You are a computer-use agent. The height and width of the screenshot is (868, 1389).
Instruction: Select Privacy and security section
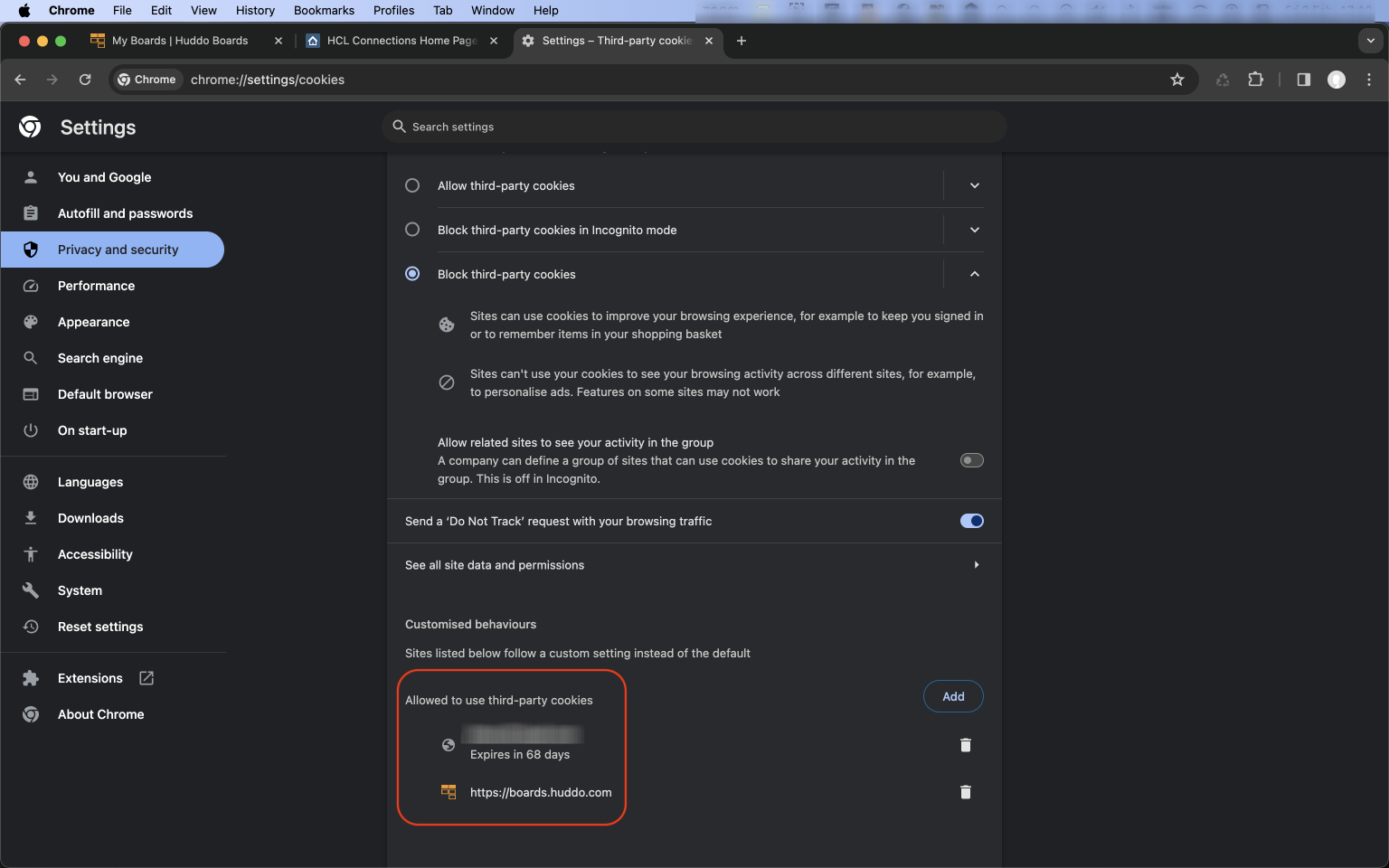(x=113, y=250)
